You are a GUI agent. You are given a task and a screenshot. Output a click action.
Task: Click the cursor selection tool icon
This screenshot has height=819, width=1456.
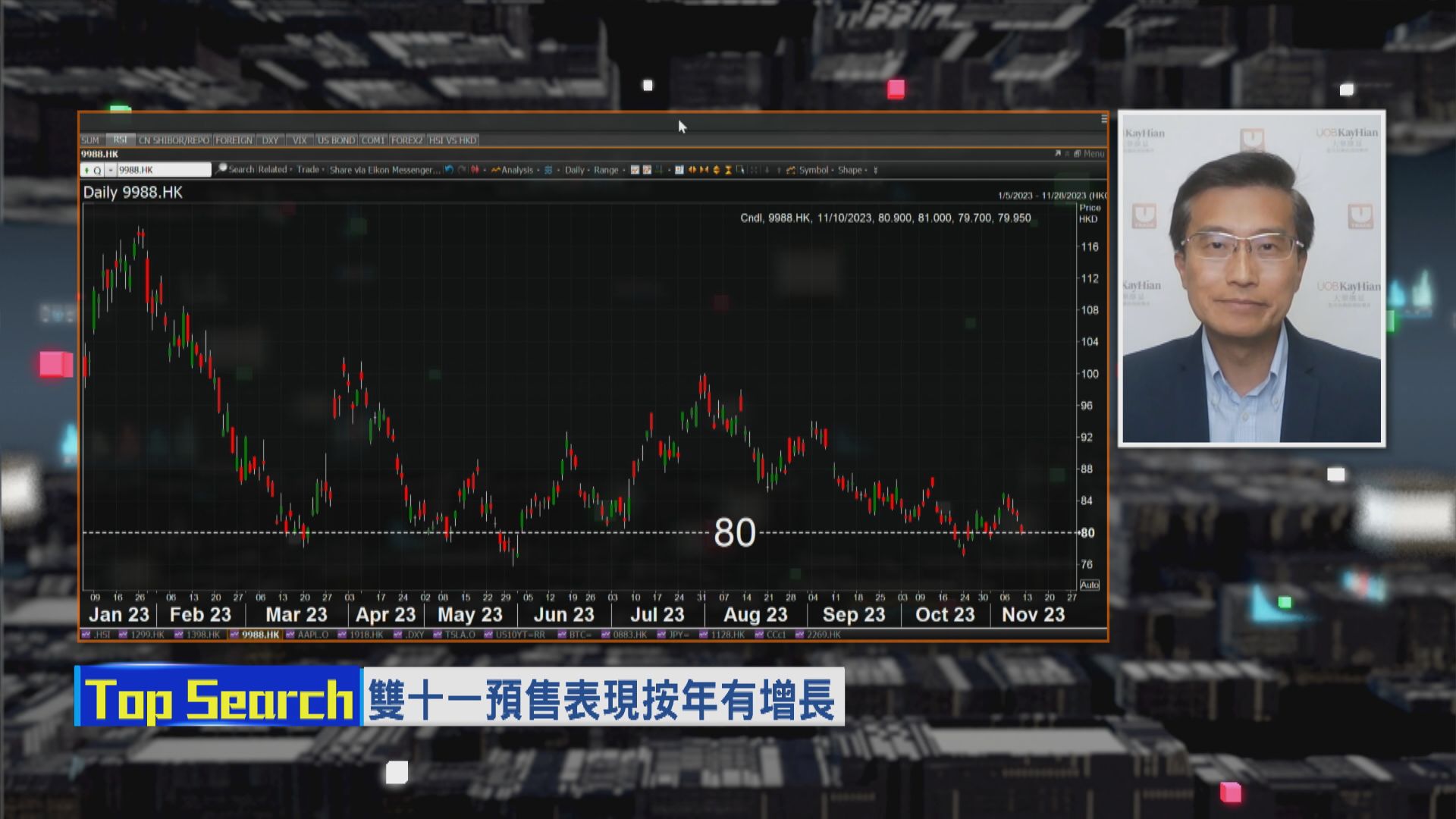(x=740, y=169)
